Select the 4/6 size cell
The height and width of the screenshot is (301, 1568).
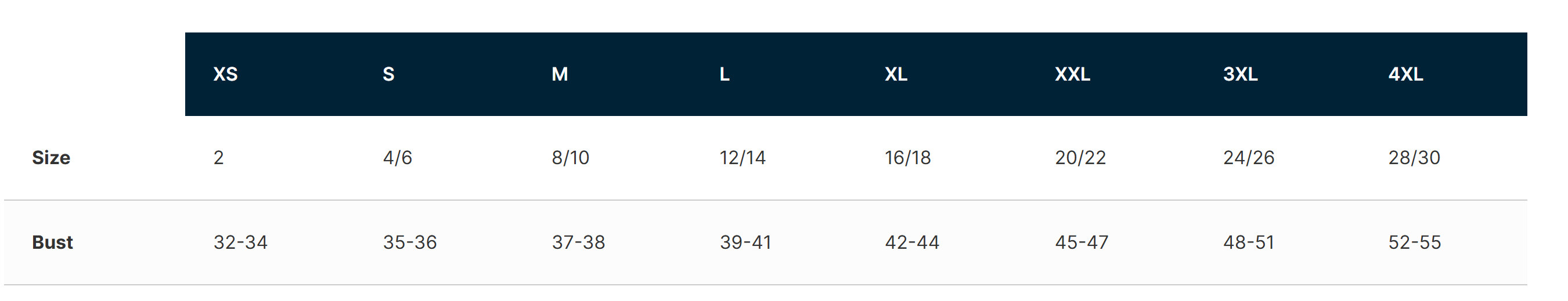[x=398, y=158]
